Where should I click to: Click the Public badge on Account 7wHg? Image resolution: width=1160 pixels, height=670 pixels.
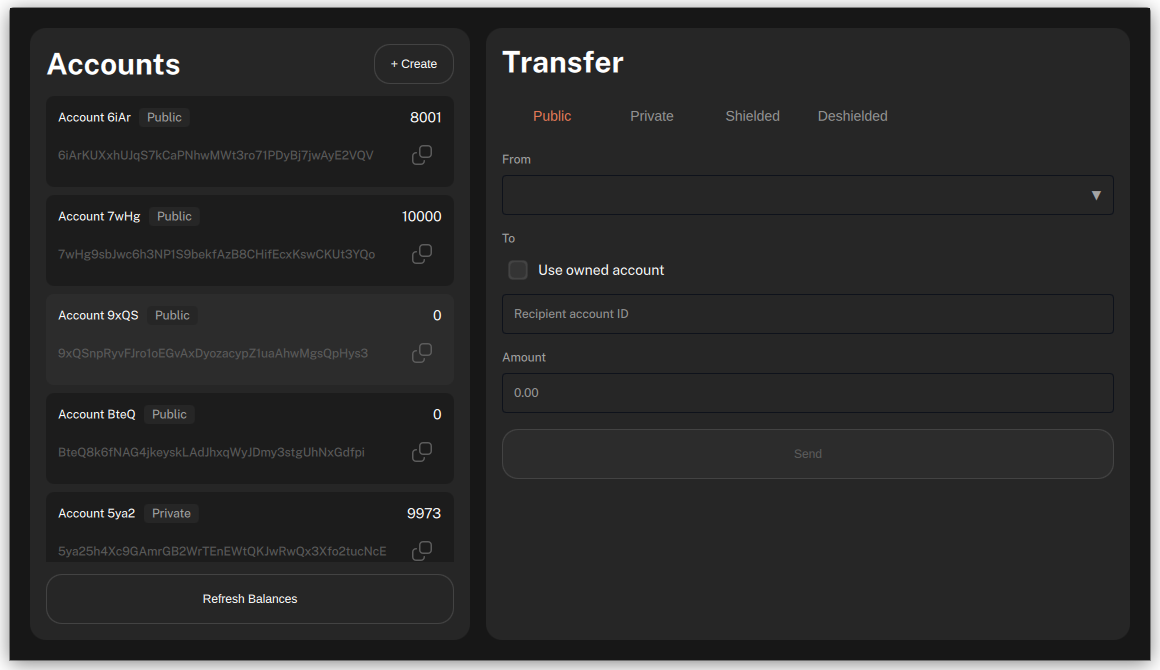coord(174,217)
